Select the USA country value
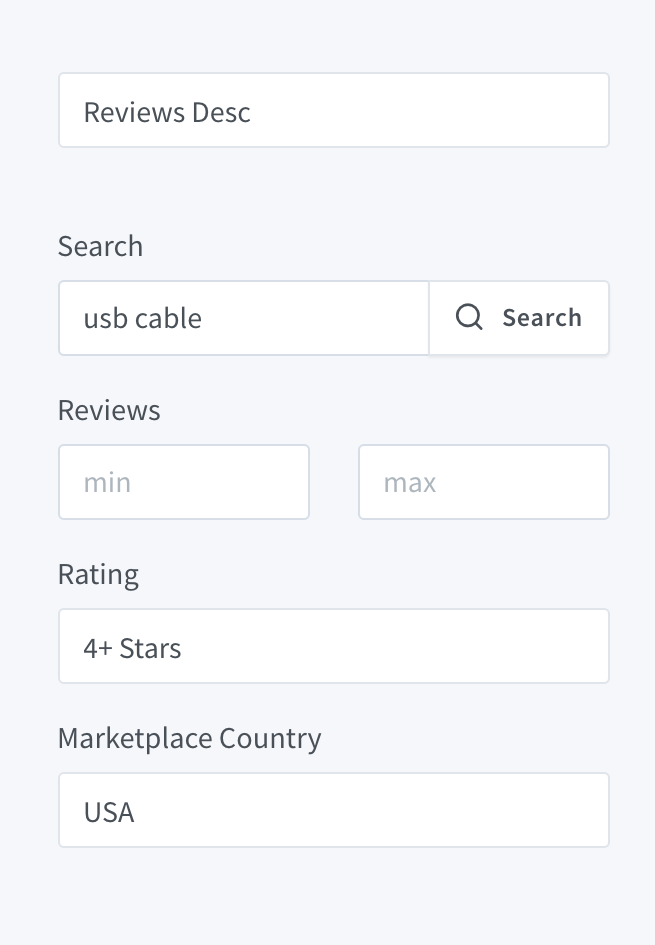Viewport: 655px width, 945px height. click(x=109, y=811)
